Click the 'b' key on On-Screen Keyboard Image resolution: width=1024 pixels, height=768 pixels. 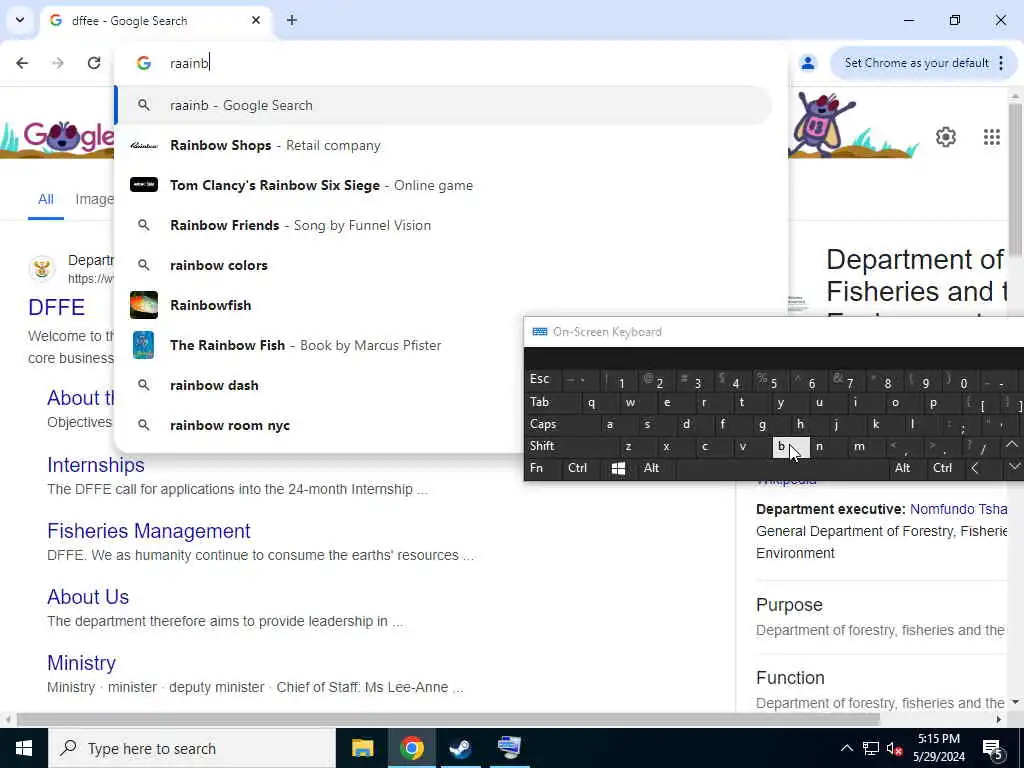(791, 447)
